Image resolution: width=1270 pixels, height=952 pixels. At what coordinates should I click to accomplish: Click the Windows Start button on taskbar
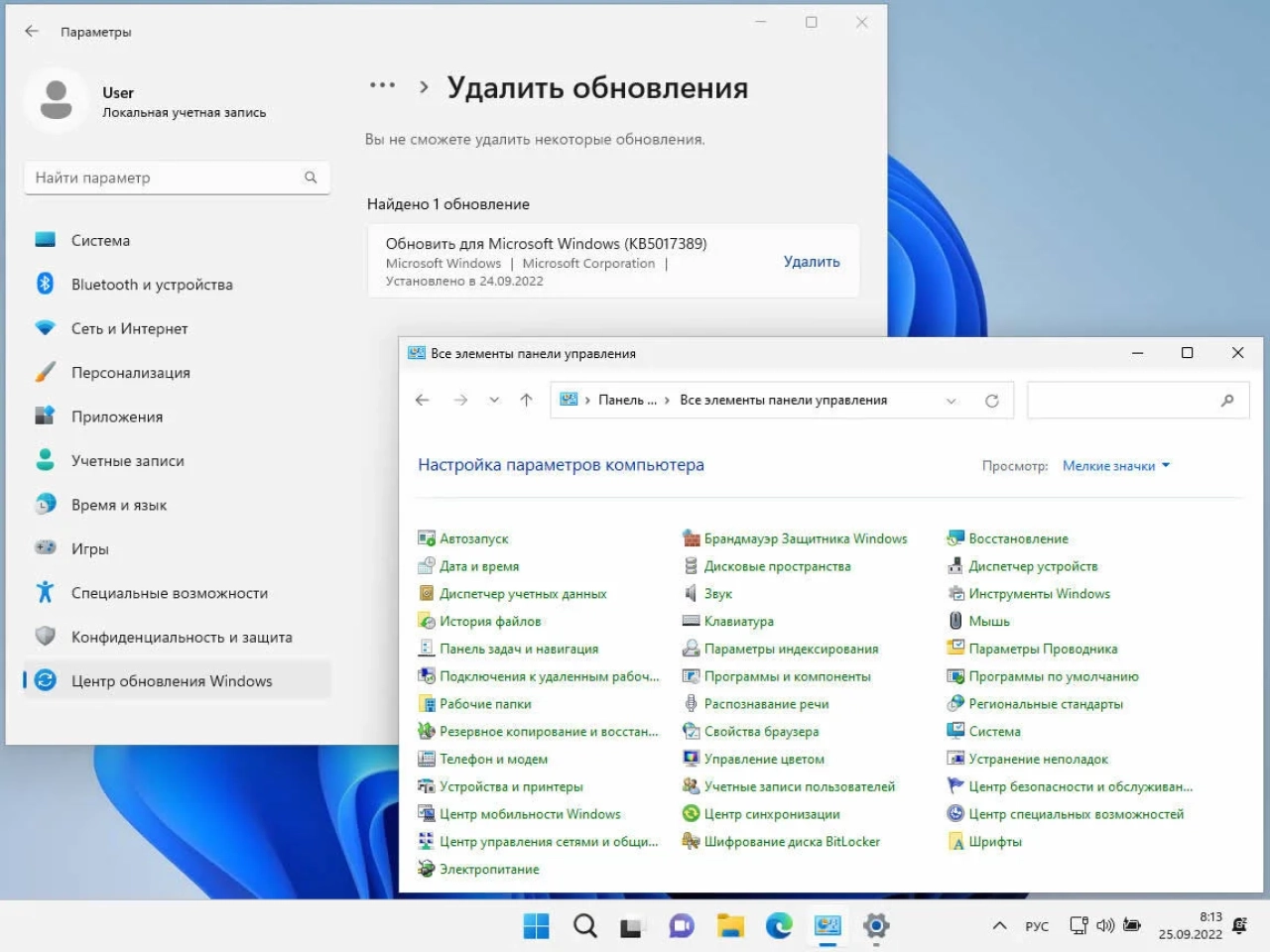pos(536,926)
